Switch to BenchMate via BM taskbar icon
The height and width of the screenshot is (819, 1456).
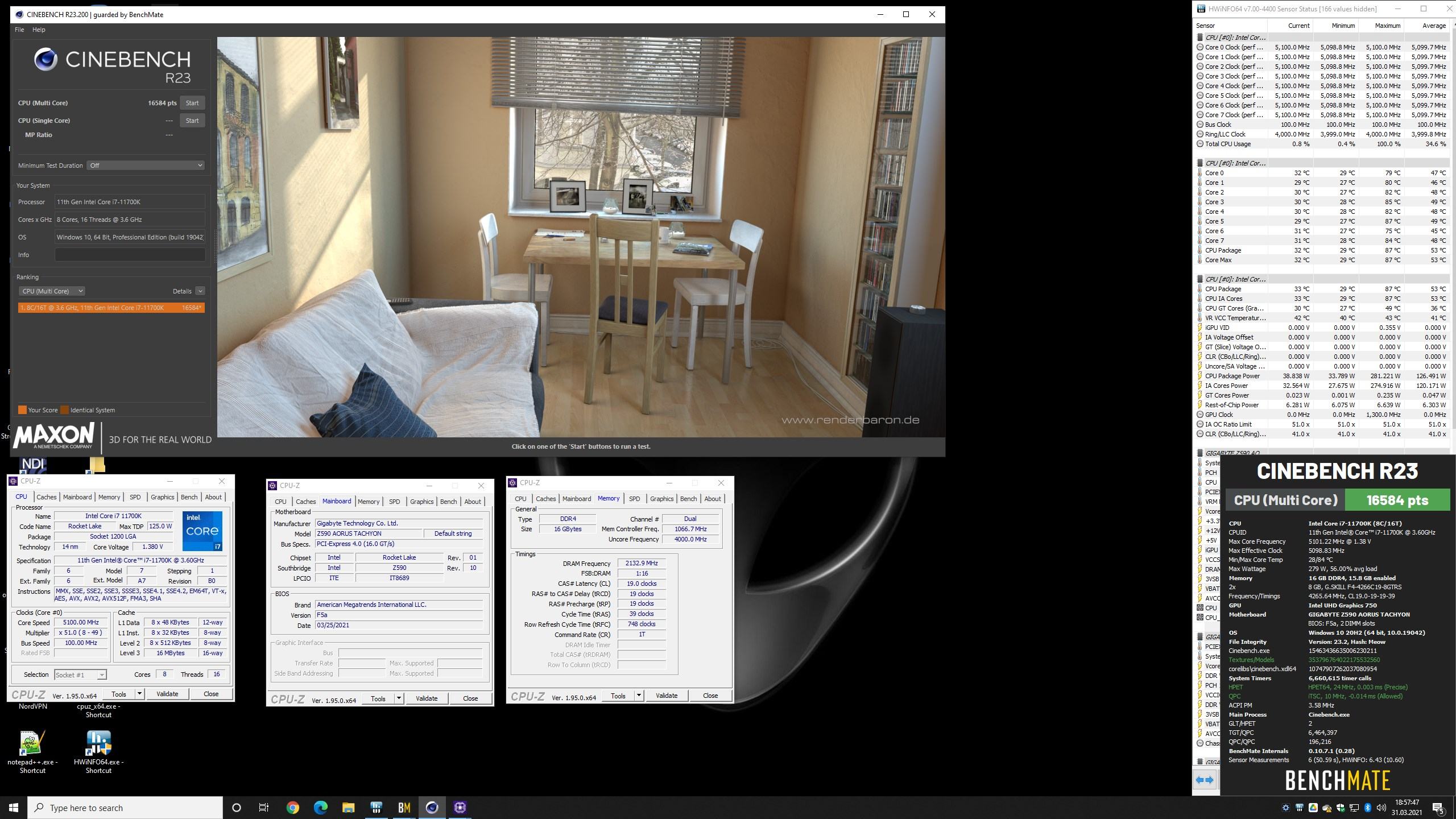pyautogui.click(x=404, y=807)
